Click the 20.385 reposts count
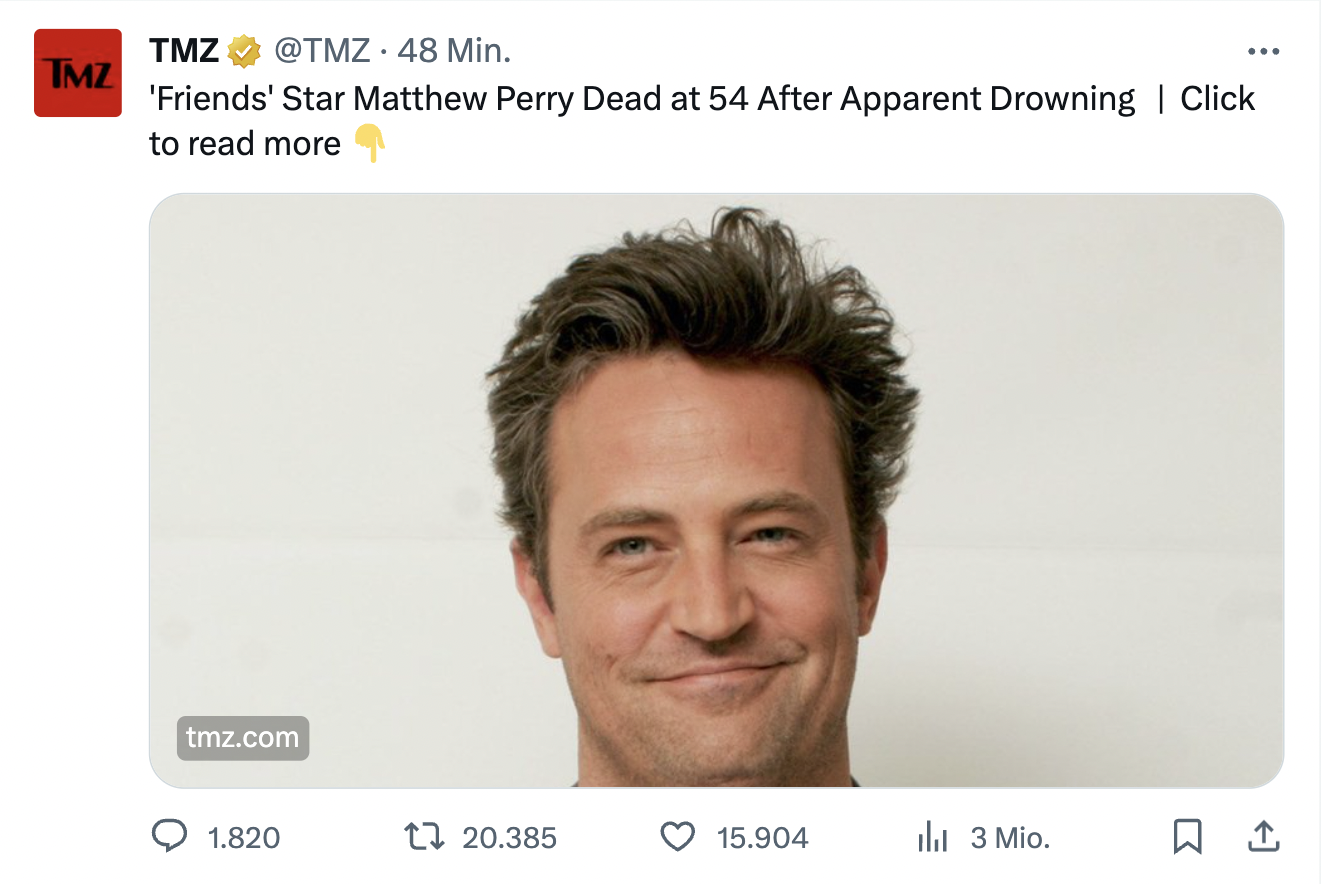This screenshot has height=884, width=1322. coord(509,838)
